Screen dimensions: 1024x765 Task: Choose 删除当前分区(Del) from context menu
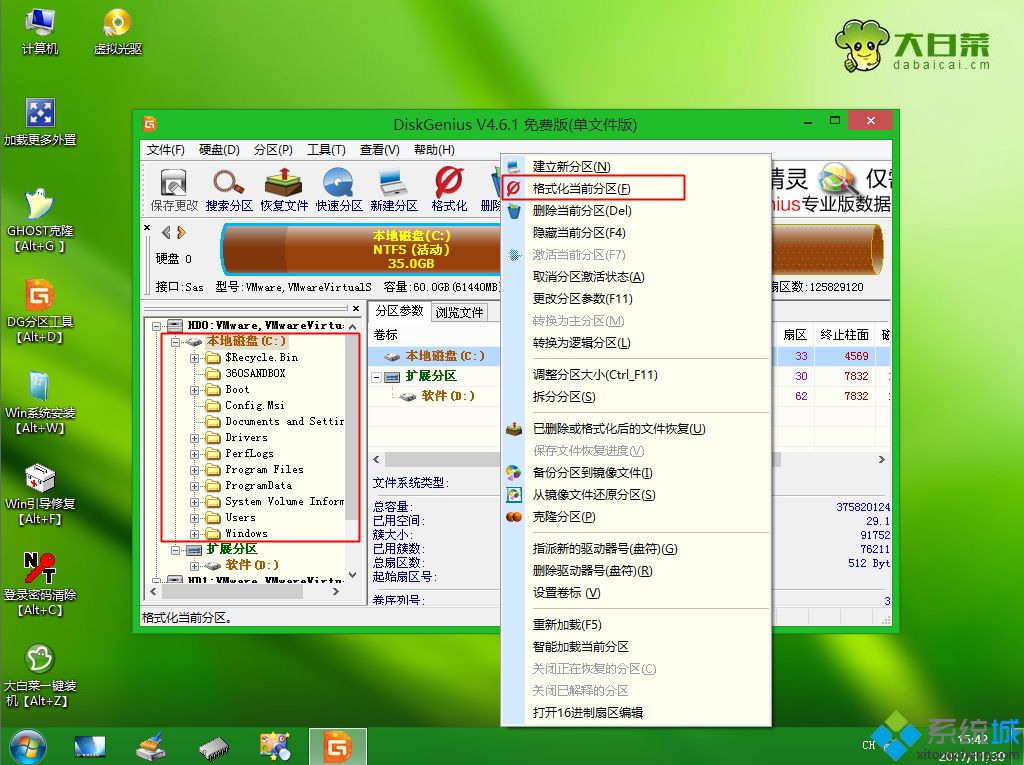[582, 211]
